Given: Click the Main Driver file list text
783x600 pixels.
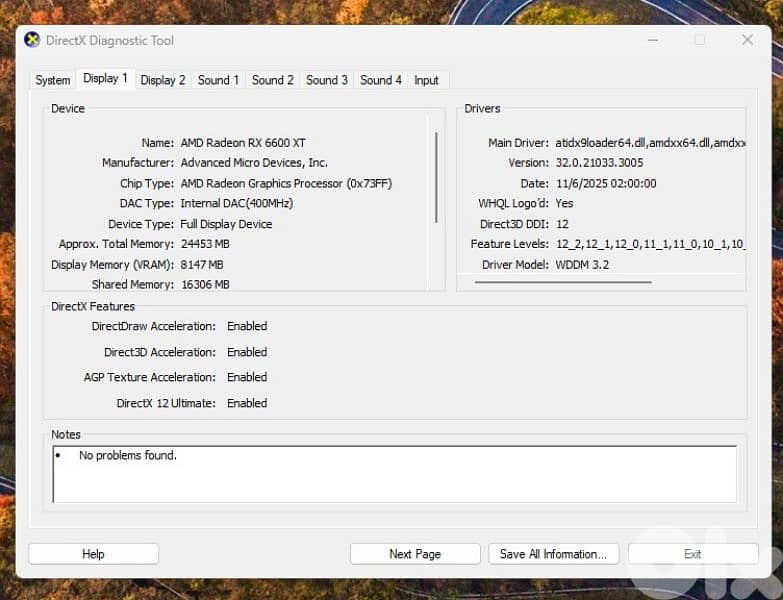Looking at the screenshot, I should [x=650, y=143].
